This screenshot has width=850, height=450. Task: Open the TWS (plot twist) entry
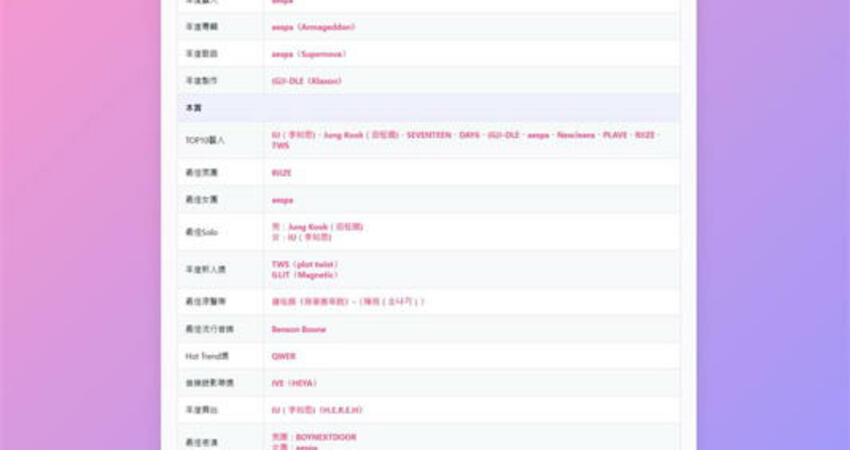click(x=305, y=264)
